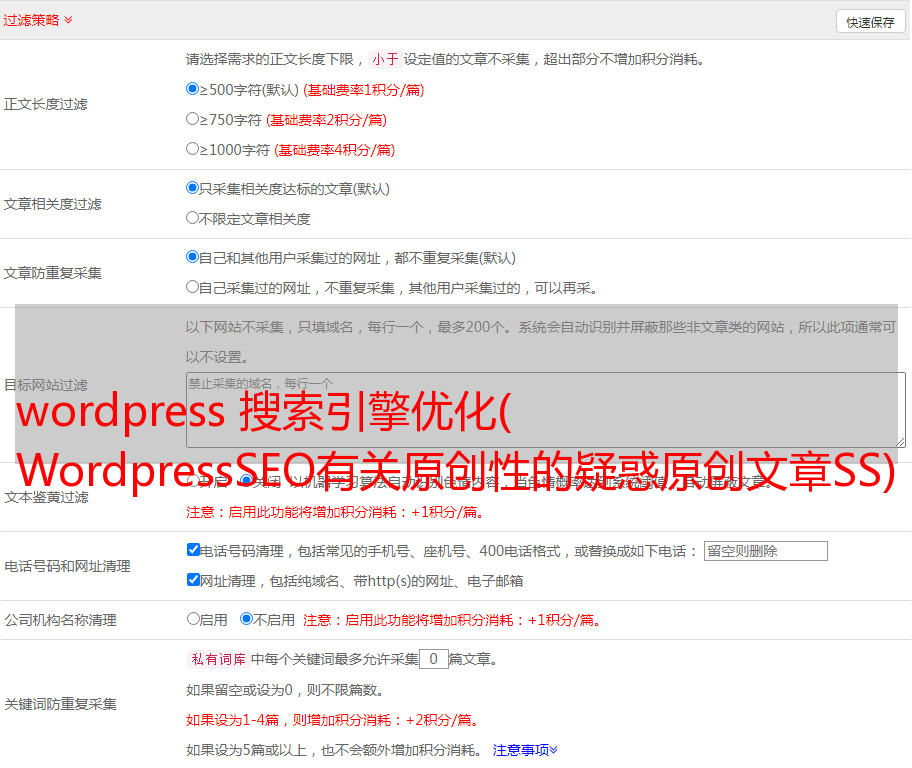Toggle 电话号码清理 checkbox
The image size is (912, 768).
(x=194, y=550)
